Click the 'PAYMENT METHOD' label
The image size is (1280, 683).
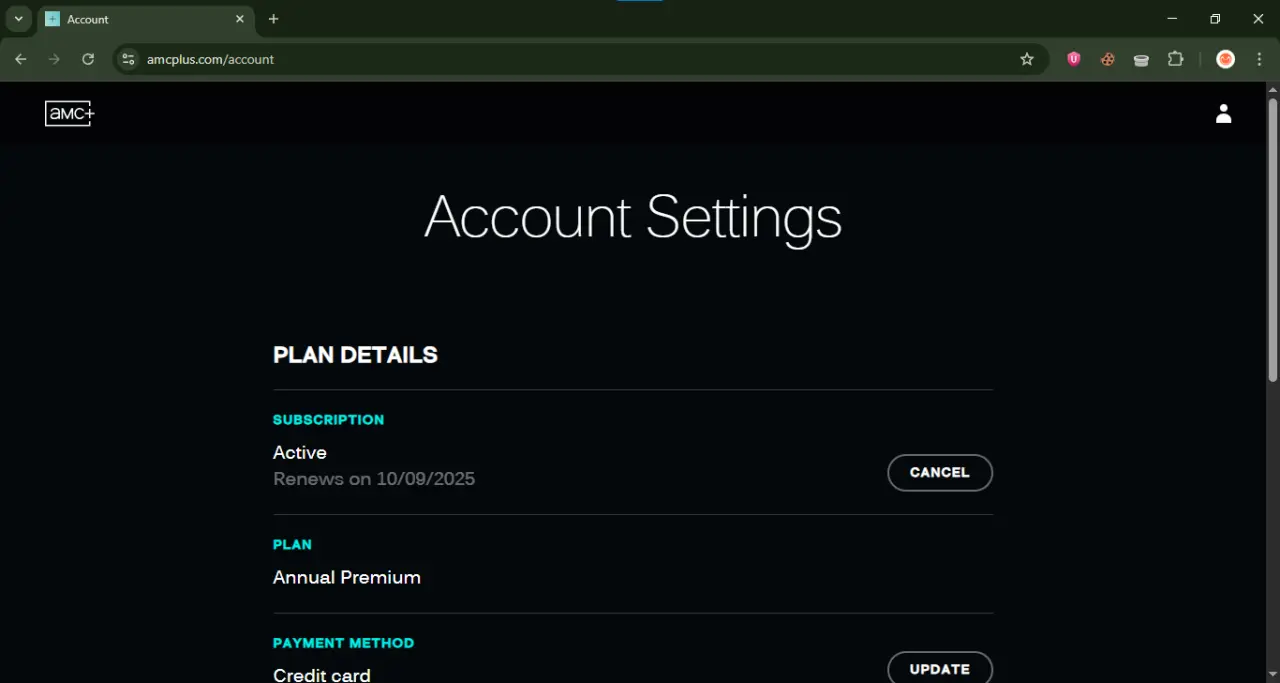343,643
